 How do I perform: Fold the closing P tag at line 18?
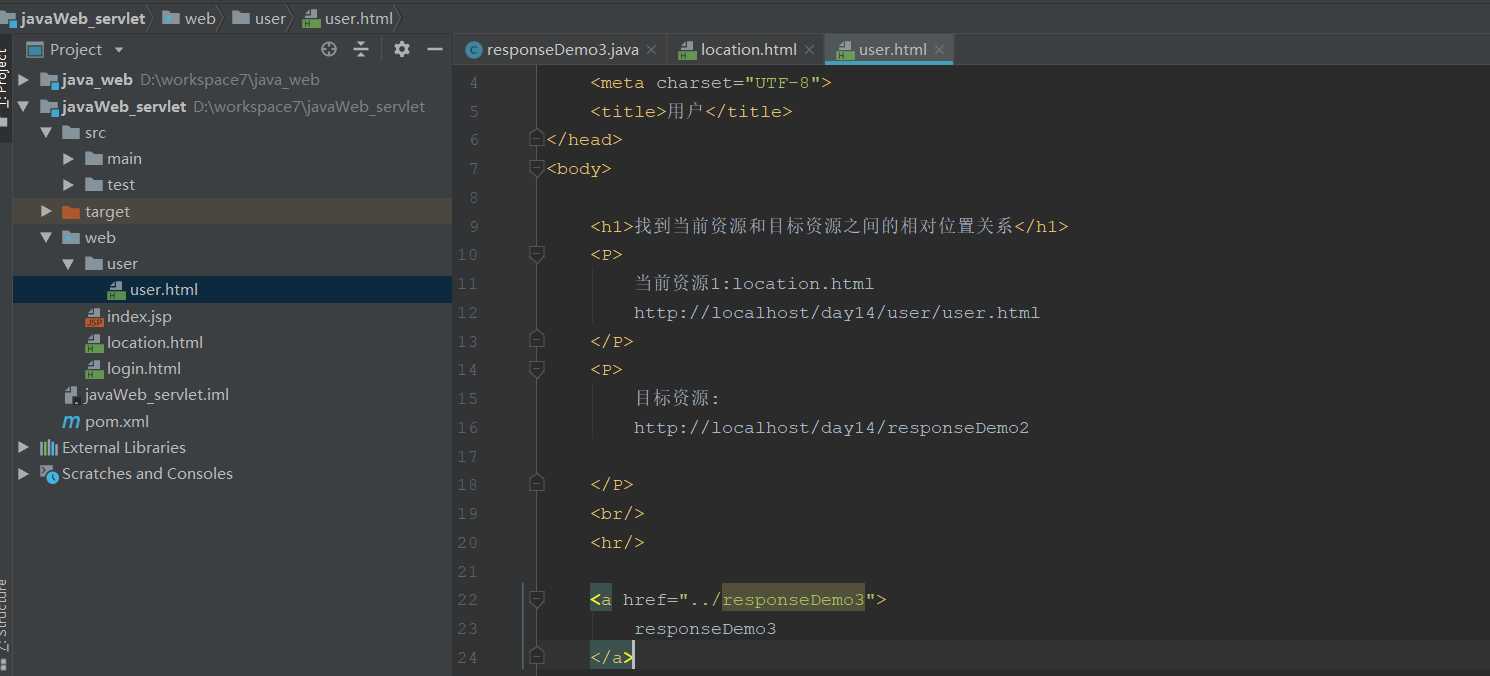pos(537,484)
